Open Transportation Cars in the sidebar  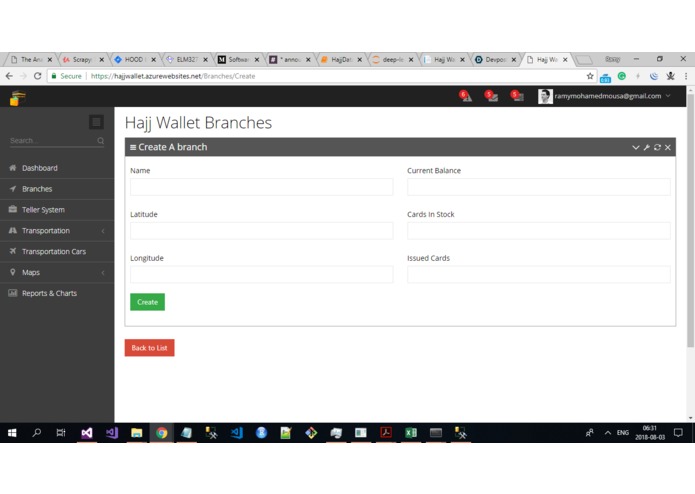57,251
